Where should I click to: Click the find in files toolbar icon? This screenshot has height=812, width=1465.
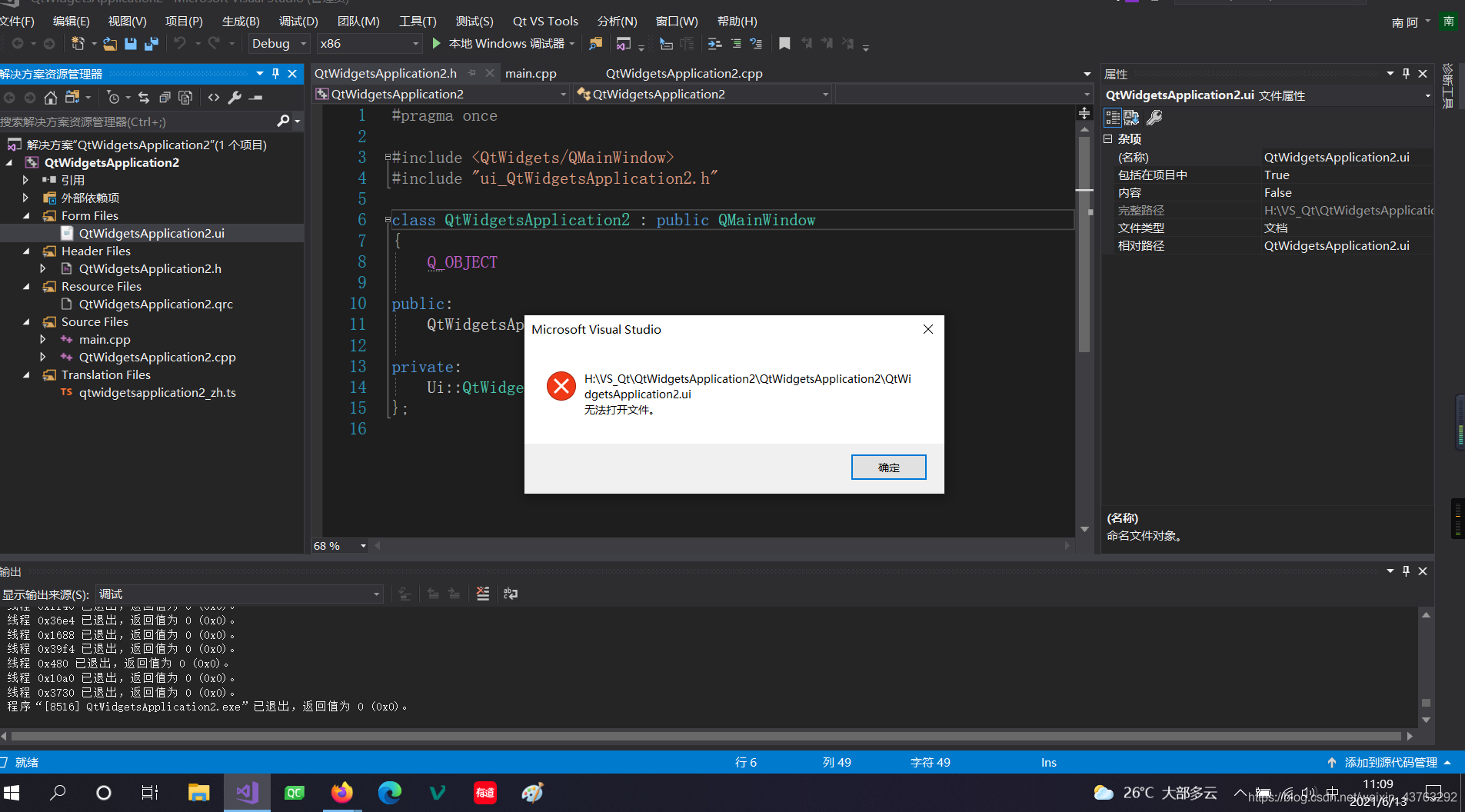tap(596, 44)
